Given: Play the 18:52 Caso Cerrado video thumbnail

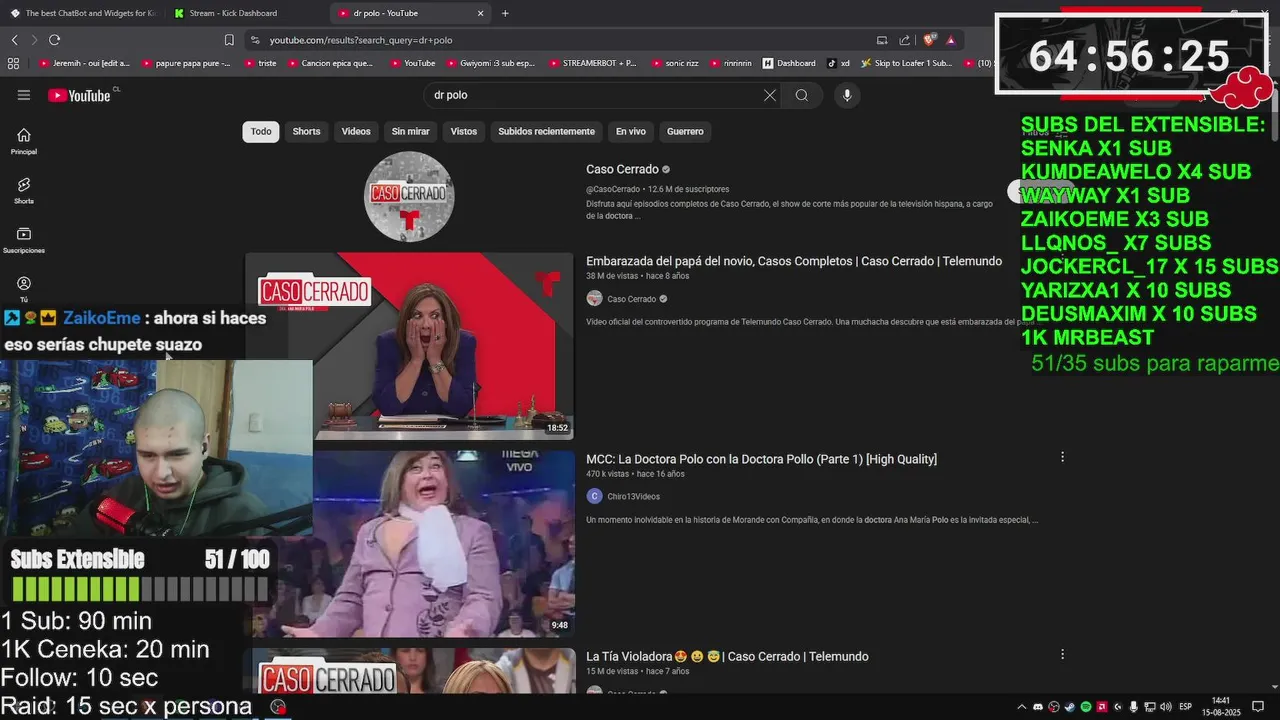Looking at the screenshot, I should click(409, 346).
